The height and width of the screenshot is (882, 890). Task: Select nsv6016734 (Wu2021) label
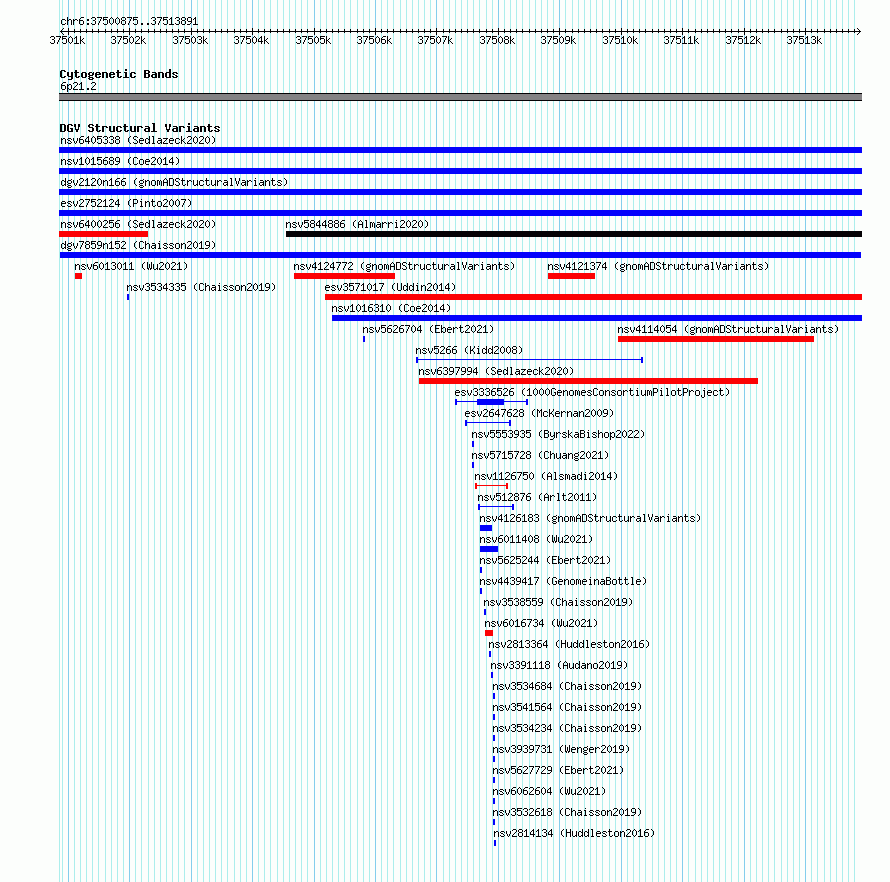pos(541,623)
